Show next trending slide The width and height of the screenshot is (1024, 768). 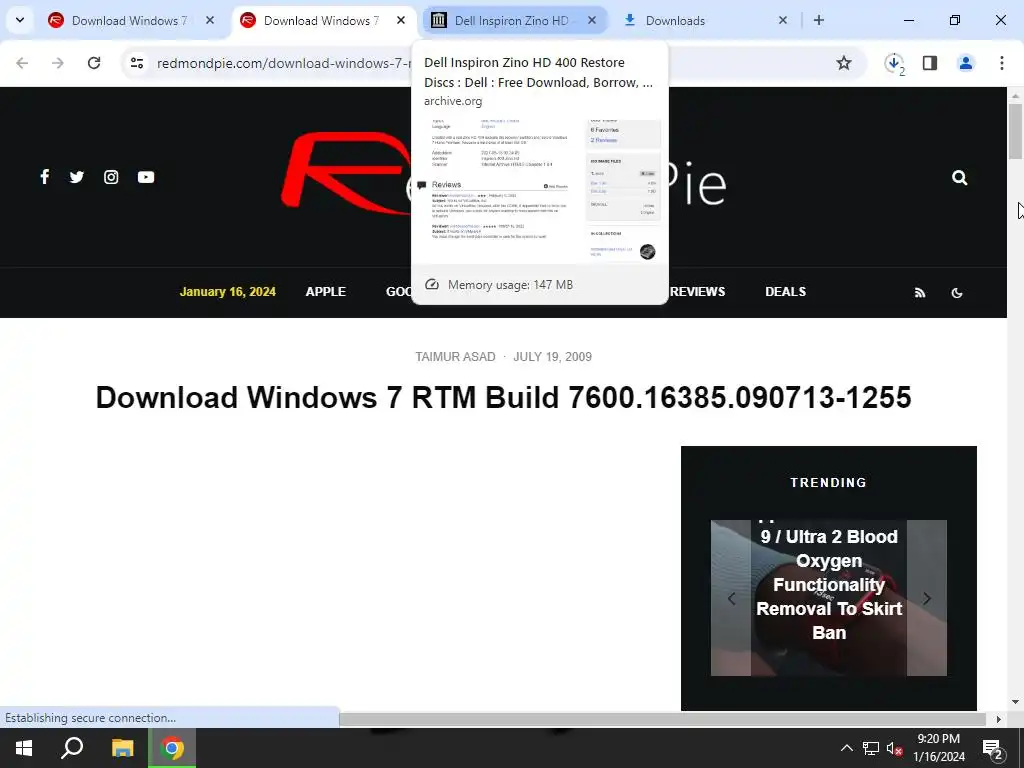pos(927,598)
